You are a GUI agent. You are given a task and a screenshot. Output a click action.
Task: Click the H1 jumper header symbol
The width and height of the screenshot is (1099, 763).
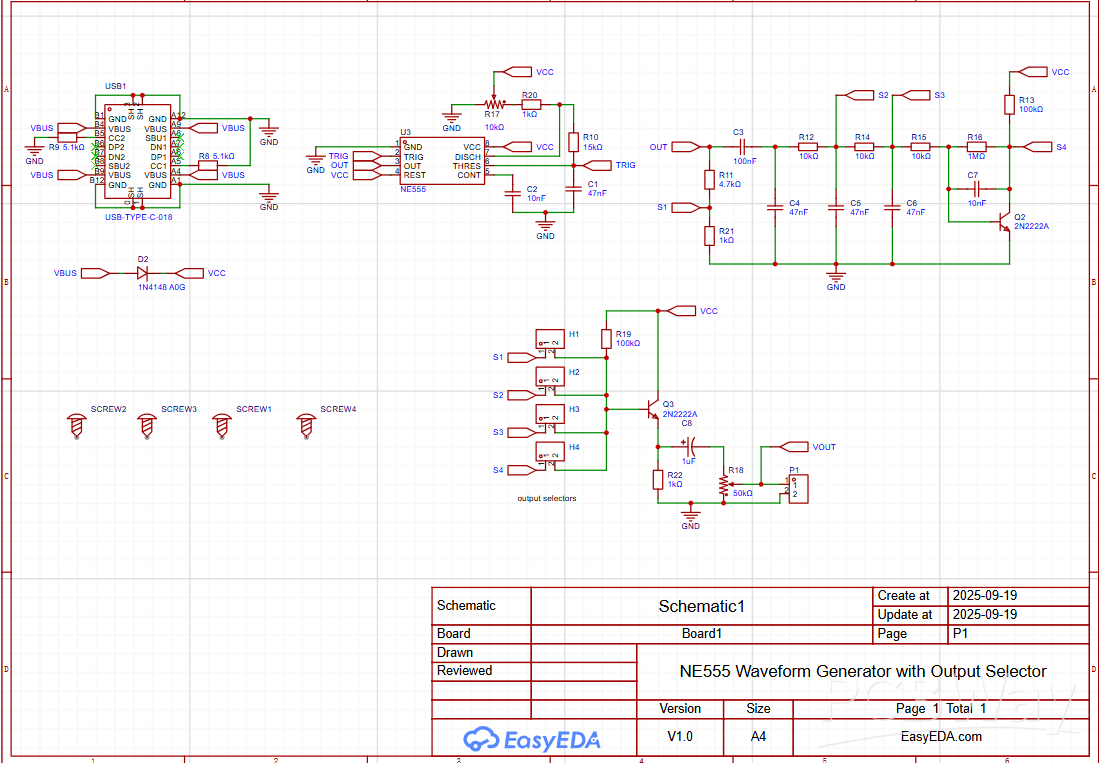click(x=548, y=341)
